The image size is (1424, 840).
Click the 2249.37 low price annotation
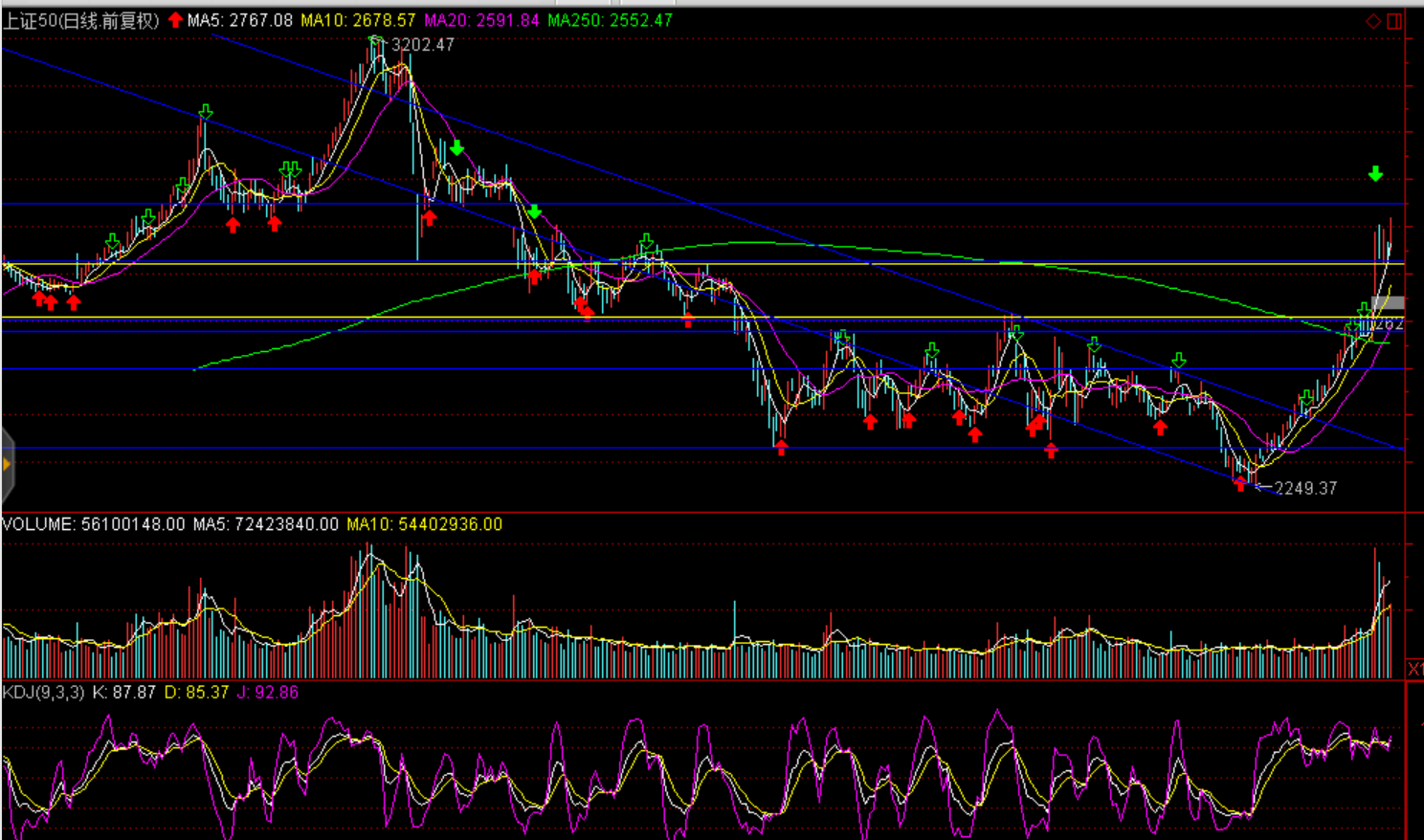click(1305, 488)
